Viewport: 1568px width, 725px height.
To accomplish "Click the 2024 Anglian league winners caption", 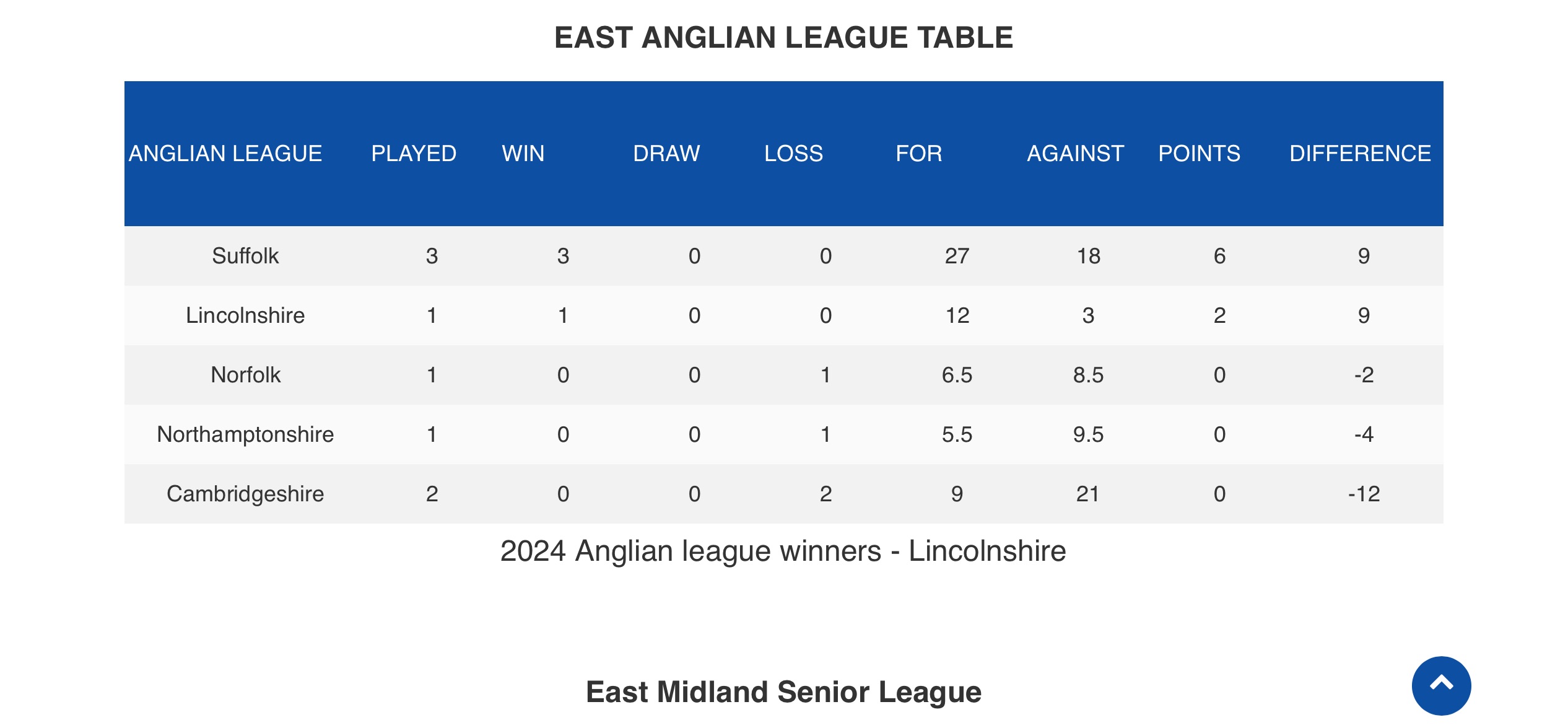I will (x=783, y=551).
